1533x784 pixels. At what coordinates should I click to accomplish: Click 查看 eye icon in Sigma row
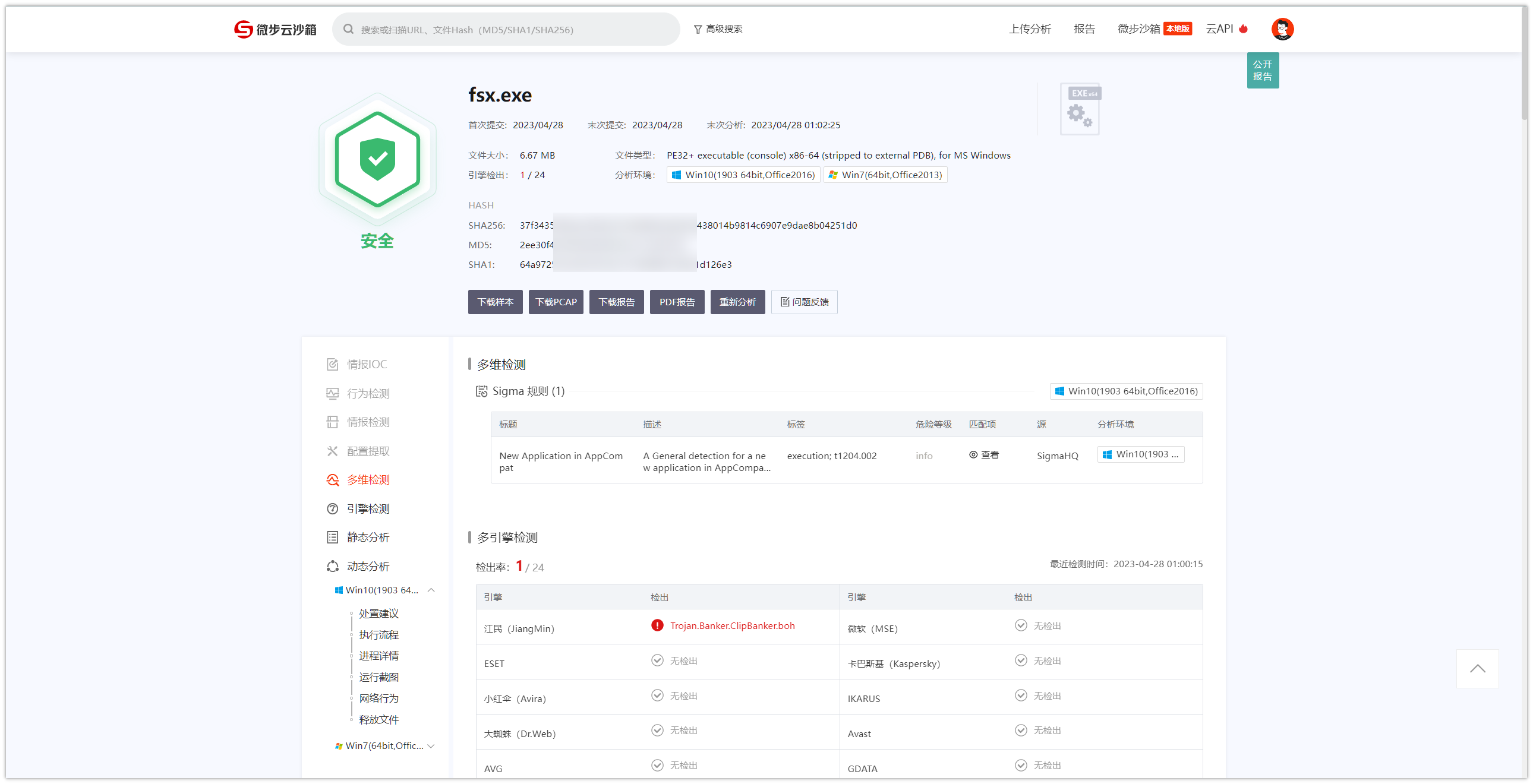(x=973, y=454)
